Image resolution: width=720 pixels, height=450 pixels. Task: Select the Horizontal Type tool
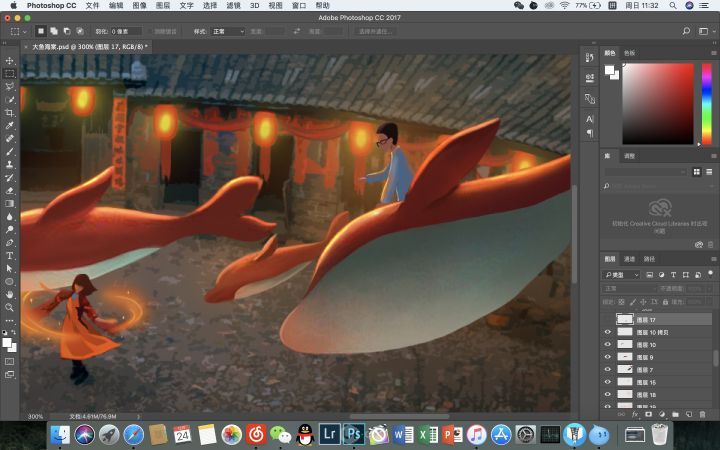tap(10, 256)
